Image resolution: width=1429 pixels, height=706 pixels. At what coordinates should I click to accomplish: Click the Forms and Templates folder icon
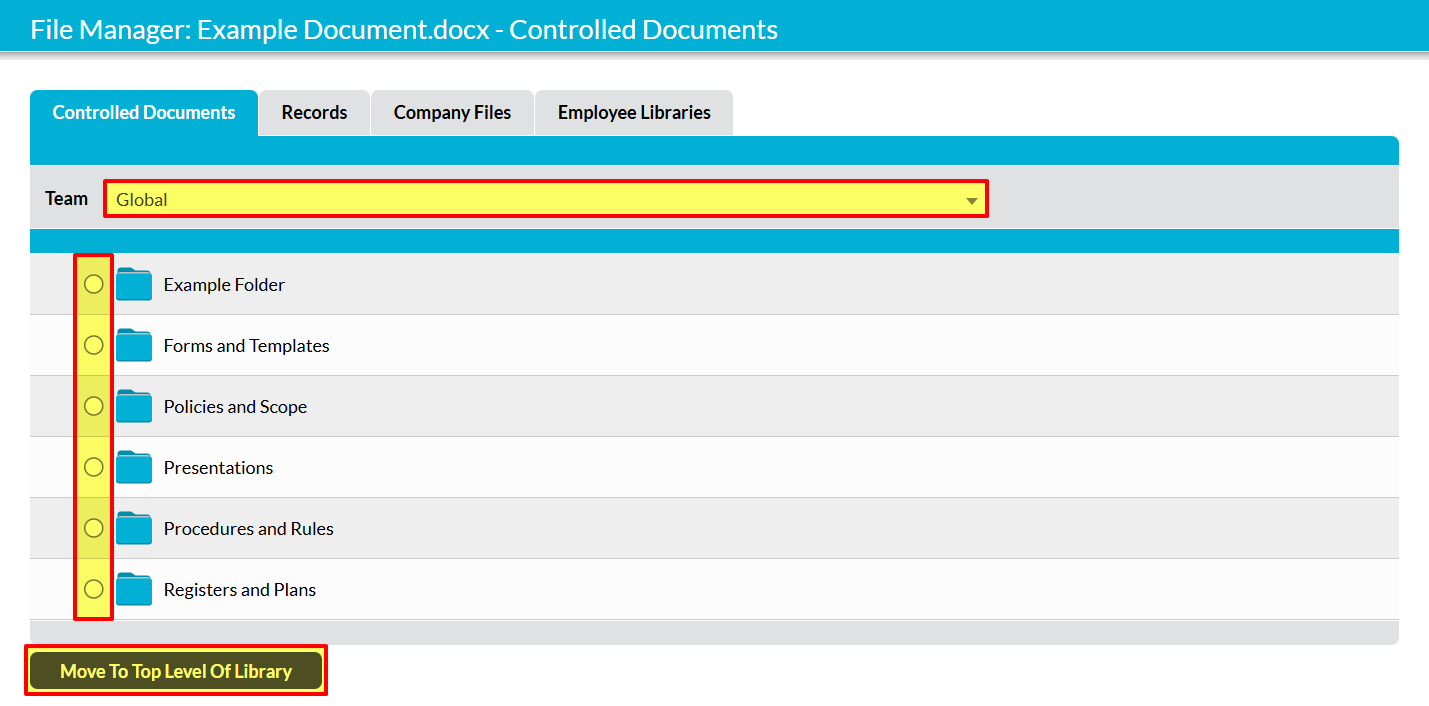(x=134, y=346)
